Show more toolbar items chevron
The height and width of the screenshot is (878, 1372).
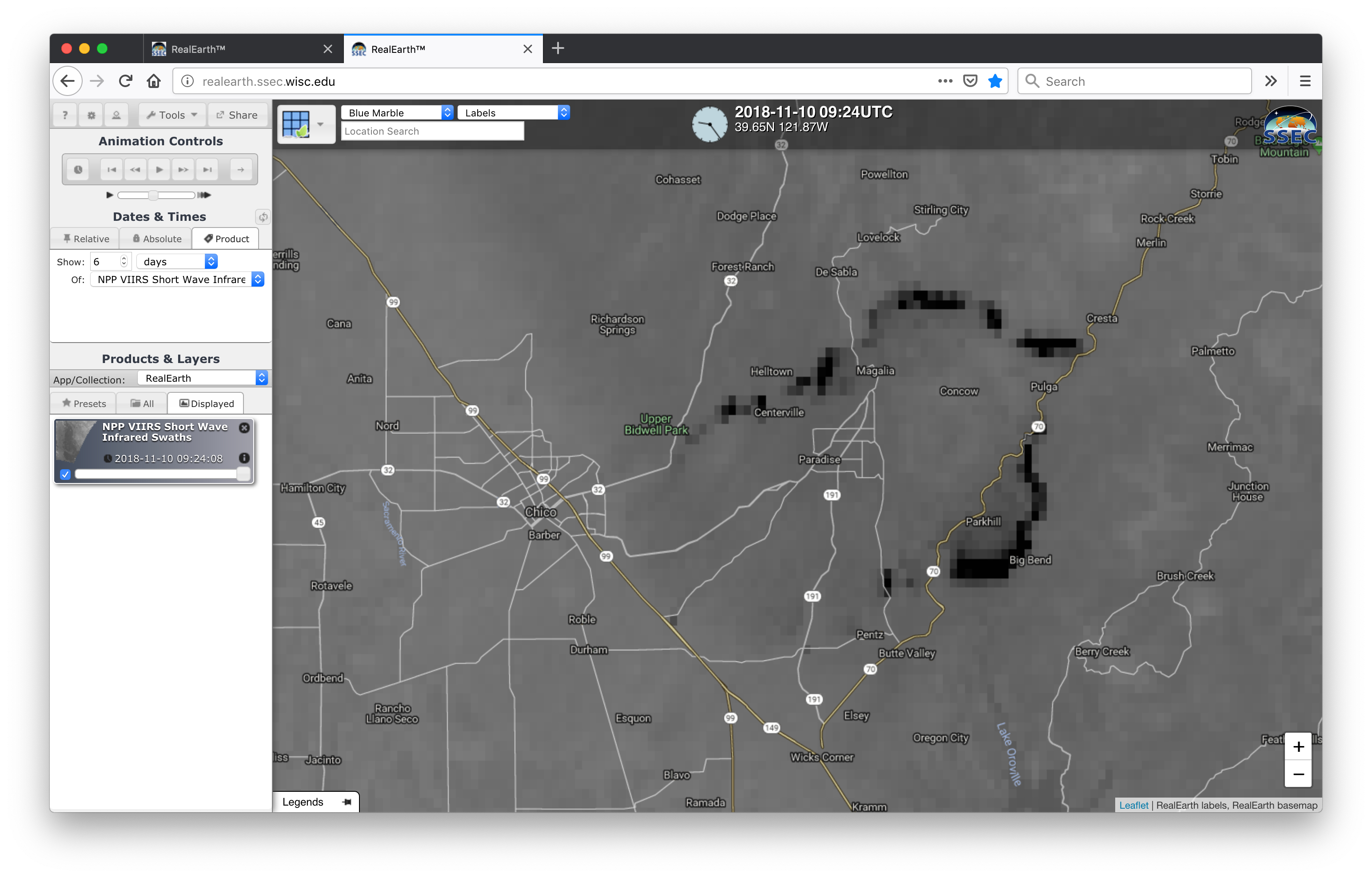1271,81
